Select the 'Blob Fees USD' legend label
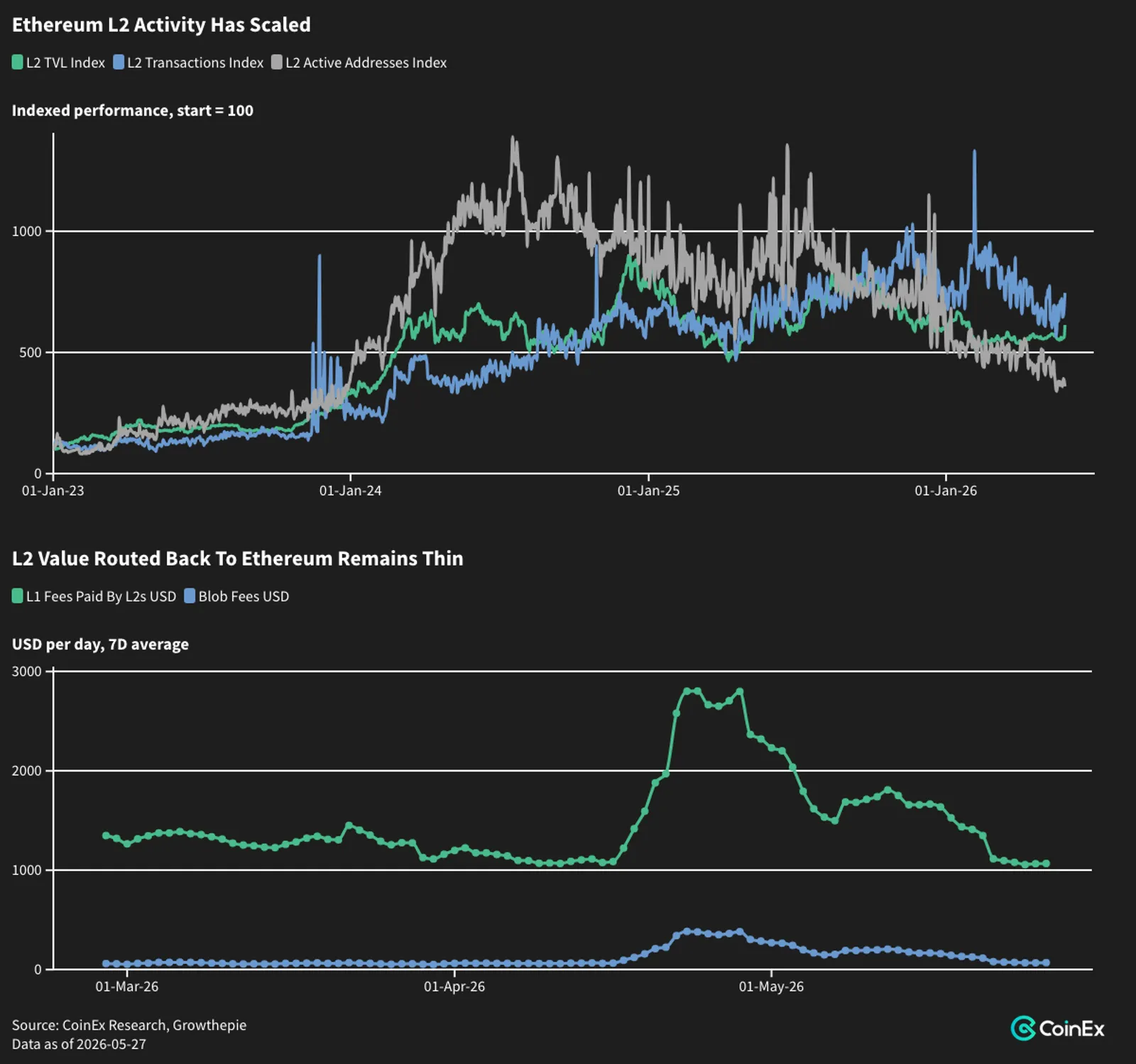The width and height of the screenshot is (1136, 1064). coord(244,596)
